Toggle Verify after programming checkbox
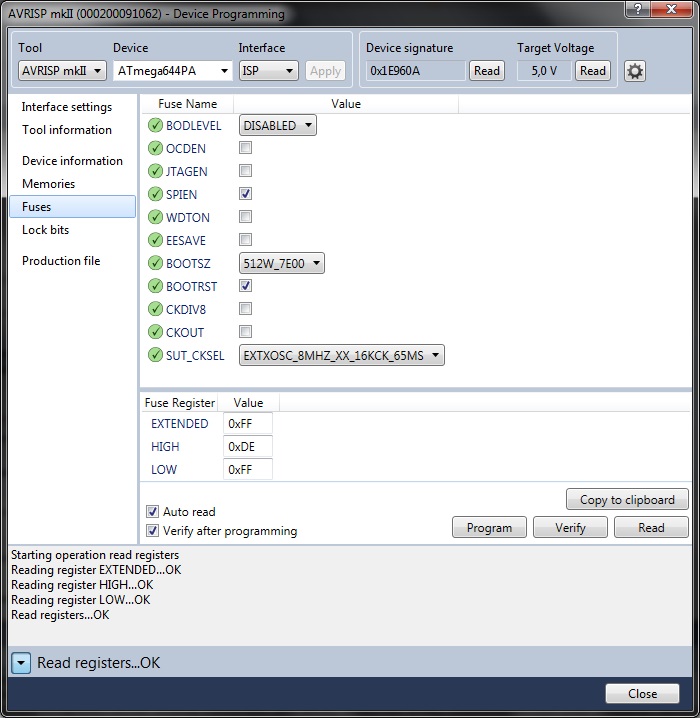The width and height of the screenshot is (700, 718). pyautogui.click(x=152, y=531)
